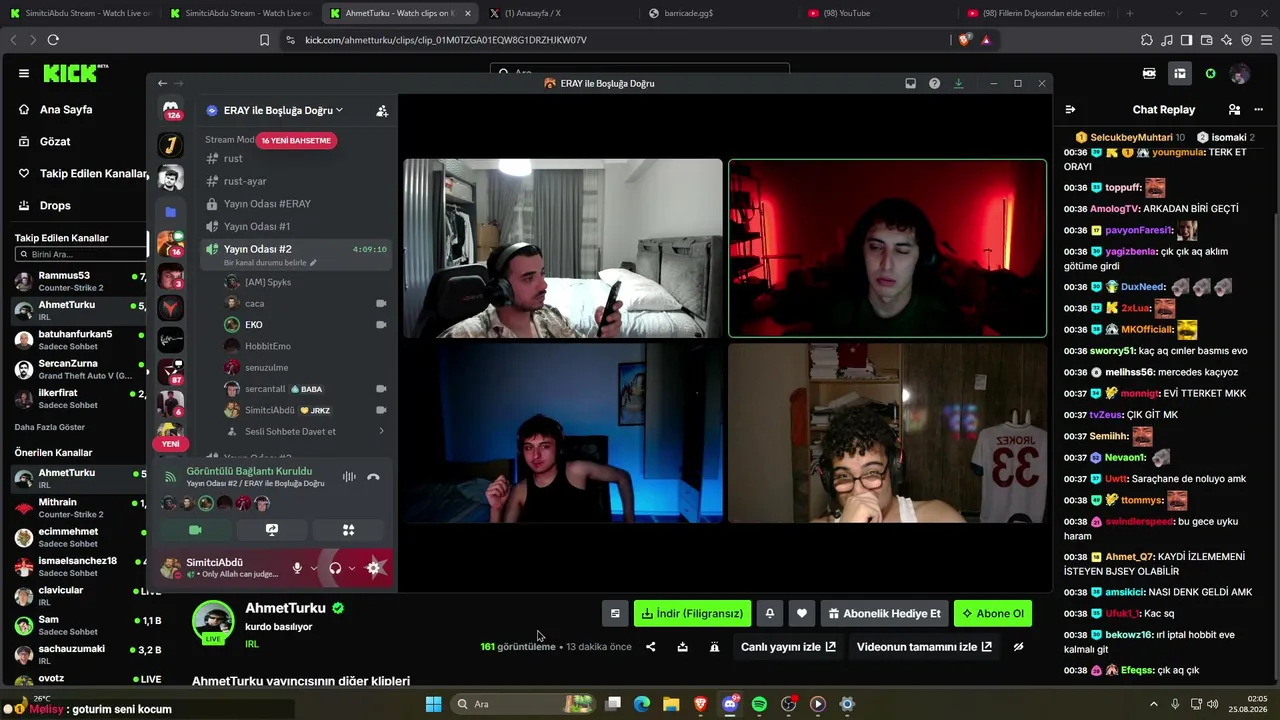Invite members icon beside Discord server name
1280x720 pixels.
(382, 111)
